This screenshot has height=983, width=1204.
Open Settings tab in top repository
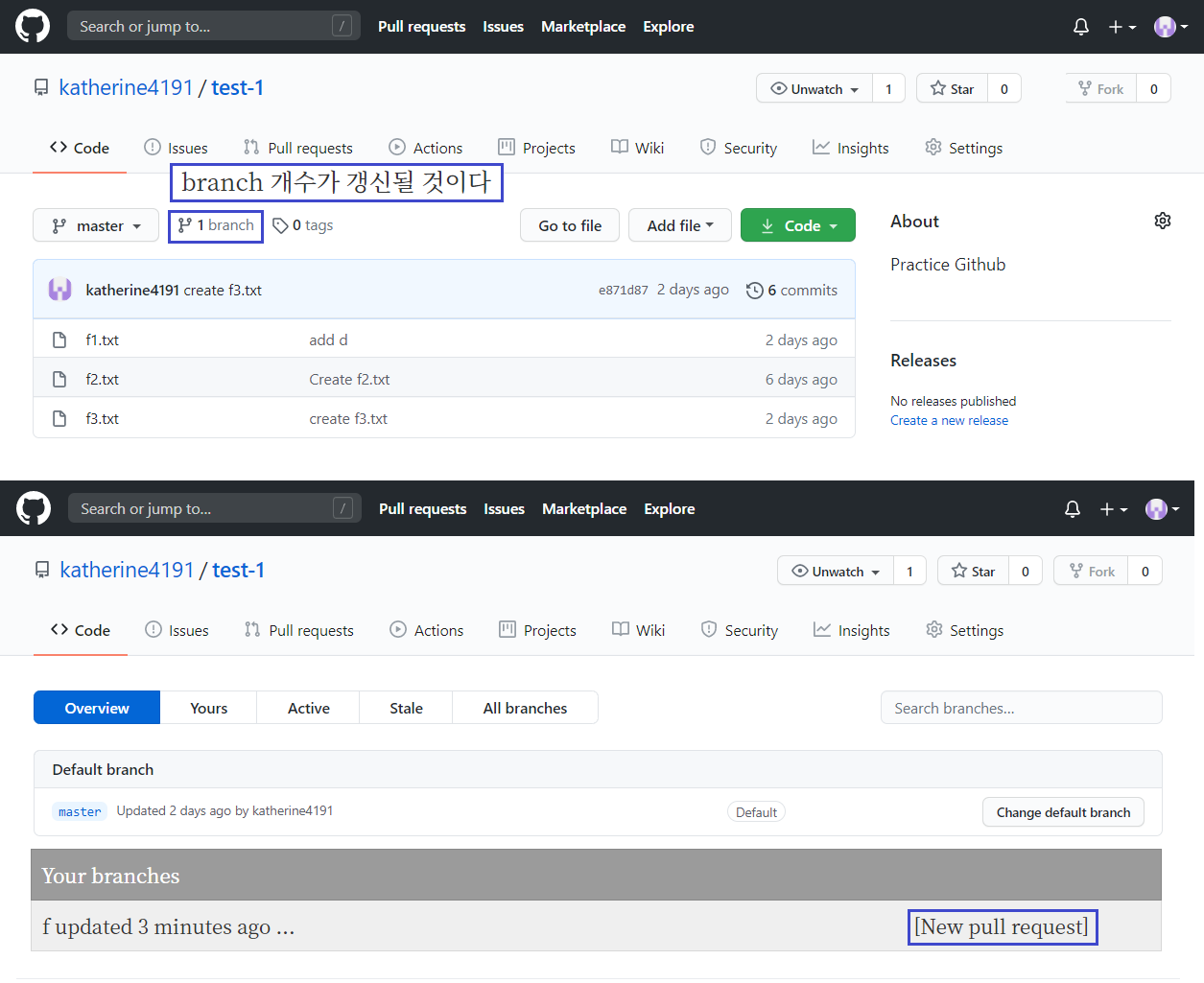tap(964, 148)
